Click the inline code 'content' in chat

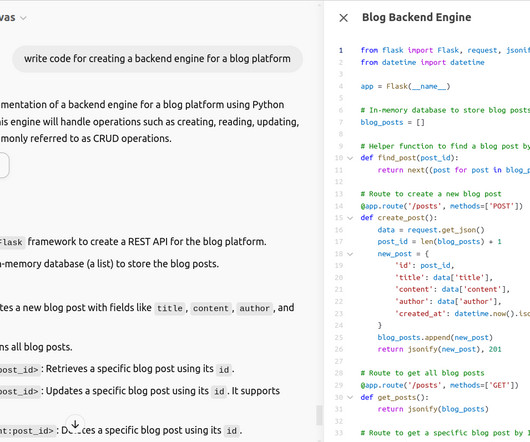point(211,309)
